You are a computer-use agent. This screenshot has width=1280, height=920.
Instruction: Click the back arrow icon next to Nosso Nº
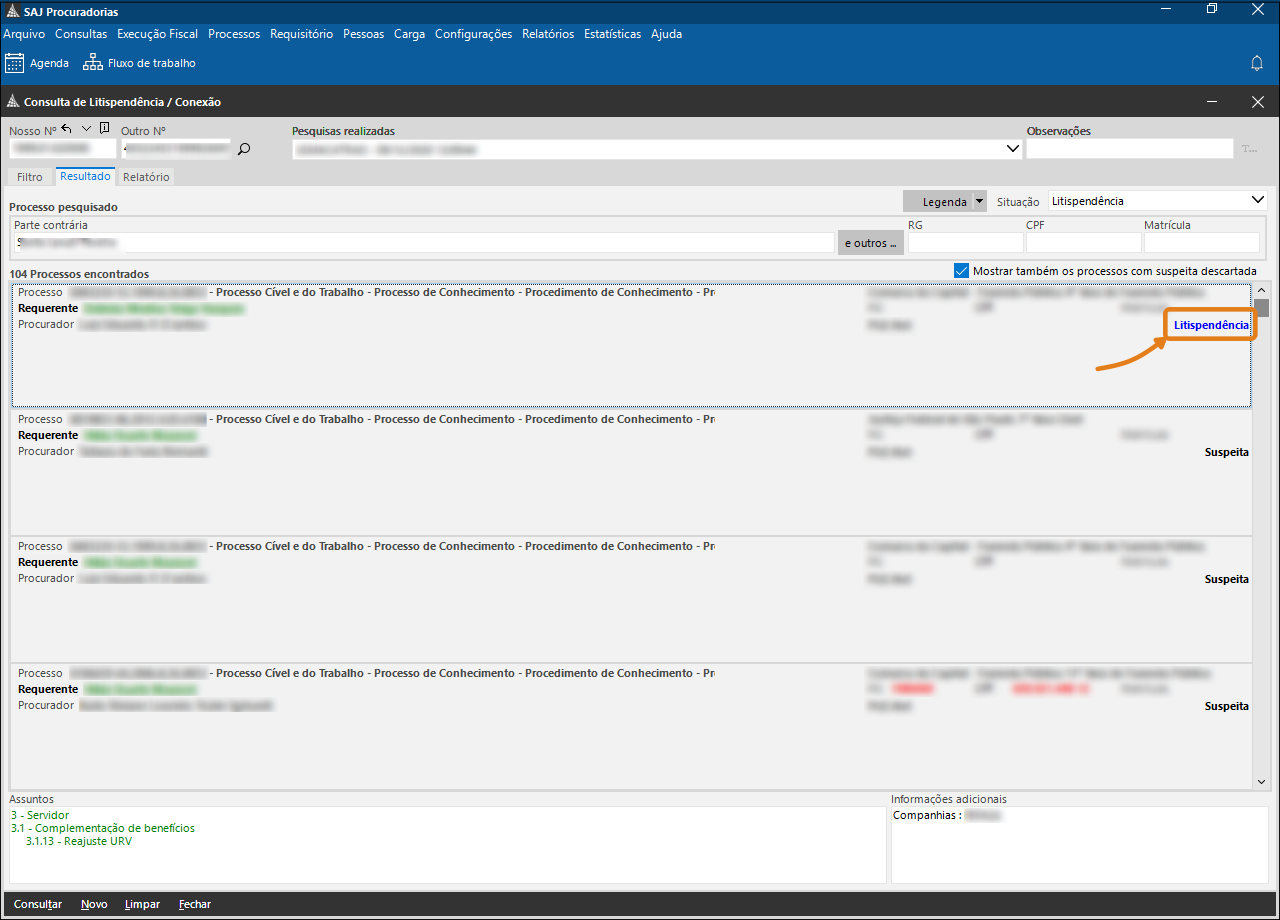click(67, 129)
